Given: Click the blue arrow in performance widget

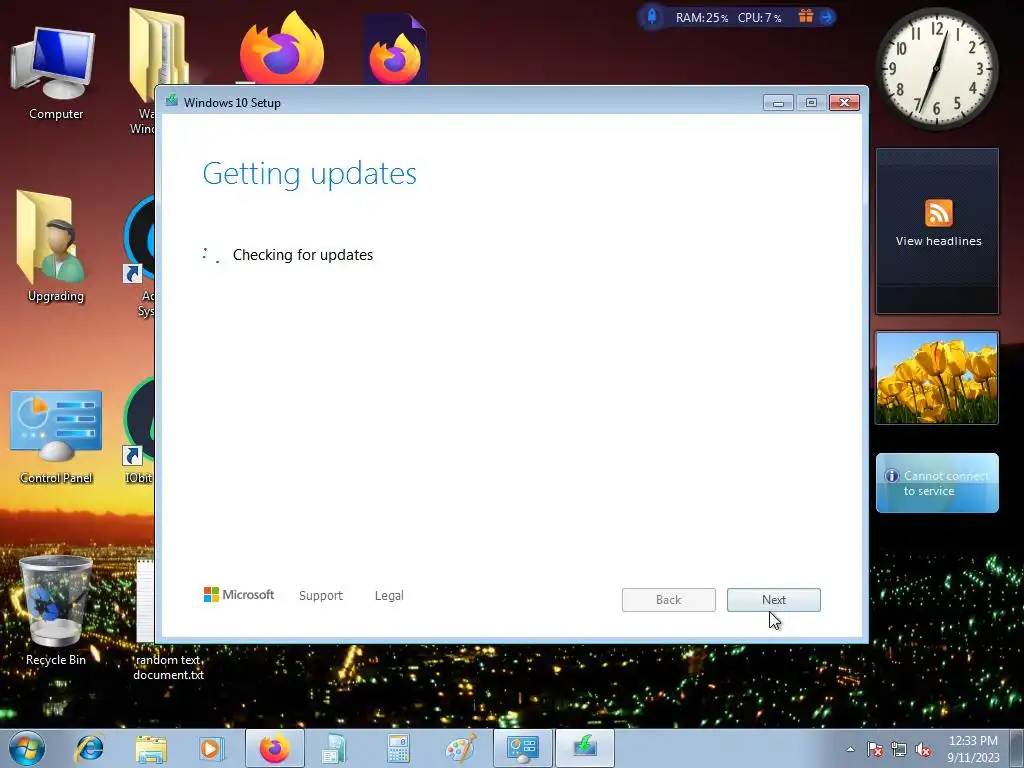Looking at the screenshot, I should pyautogui.click(x=826, y=17).
